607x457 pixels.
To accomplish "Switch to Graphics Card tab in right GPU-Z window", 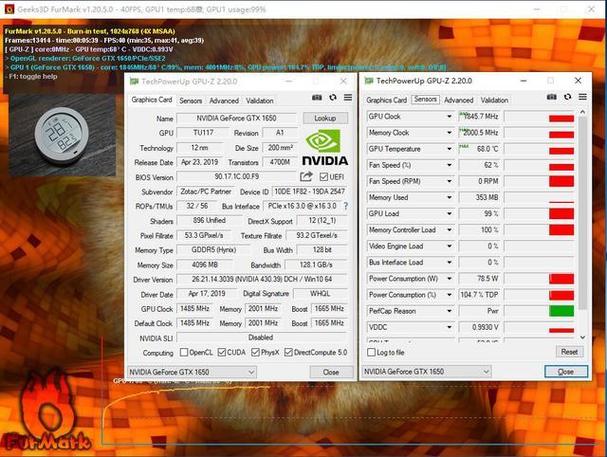I will 386,100.
